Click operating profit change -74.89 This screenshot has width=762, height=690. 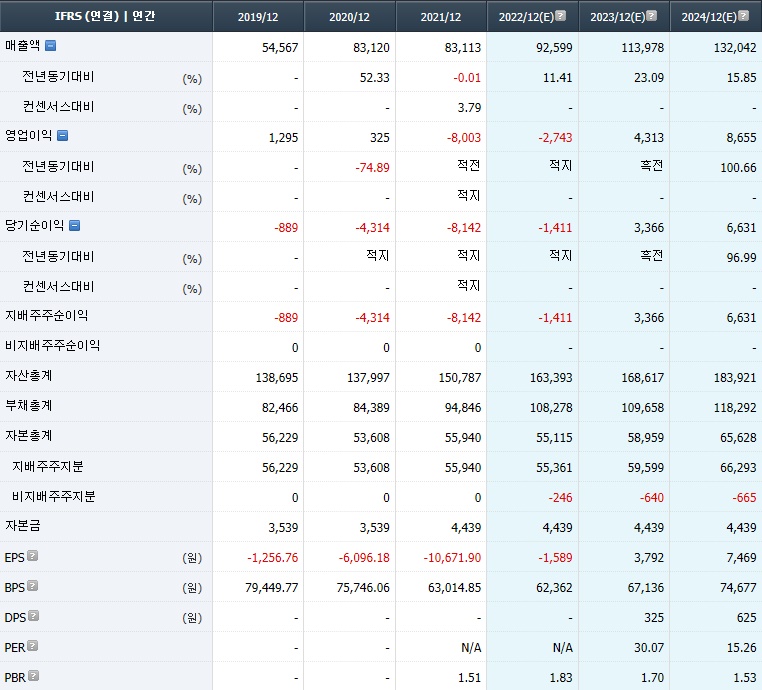(372, 168)
